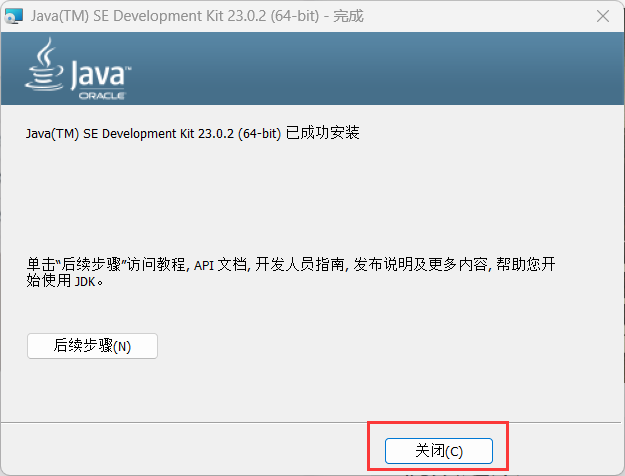Click the ORACLE text under Java logo
This screenshot has height=476, width=625.
click(102, 96)
